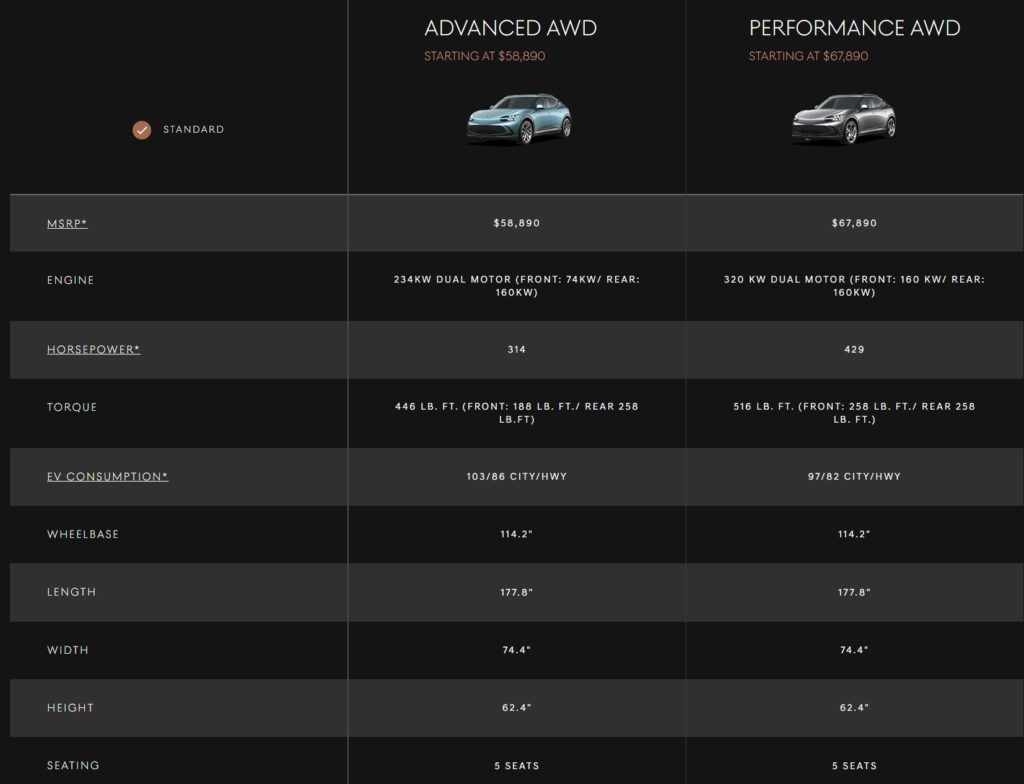
Task: Open the EV Consumption footnote link
Action: [107, 477]
